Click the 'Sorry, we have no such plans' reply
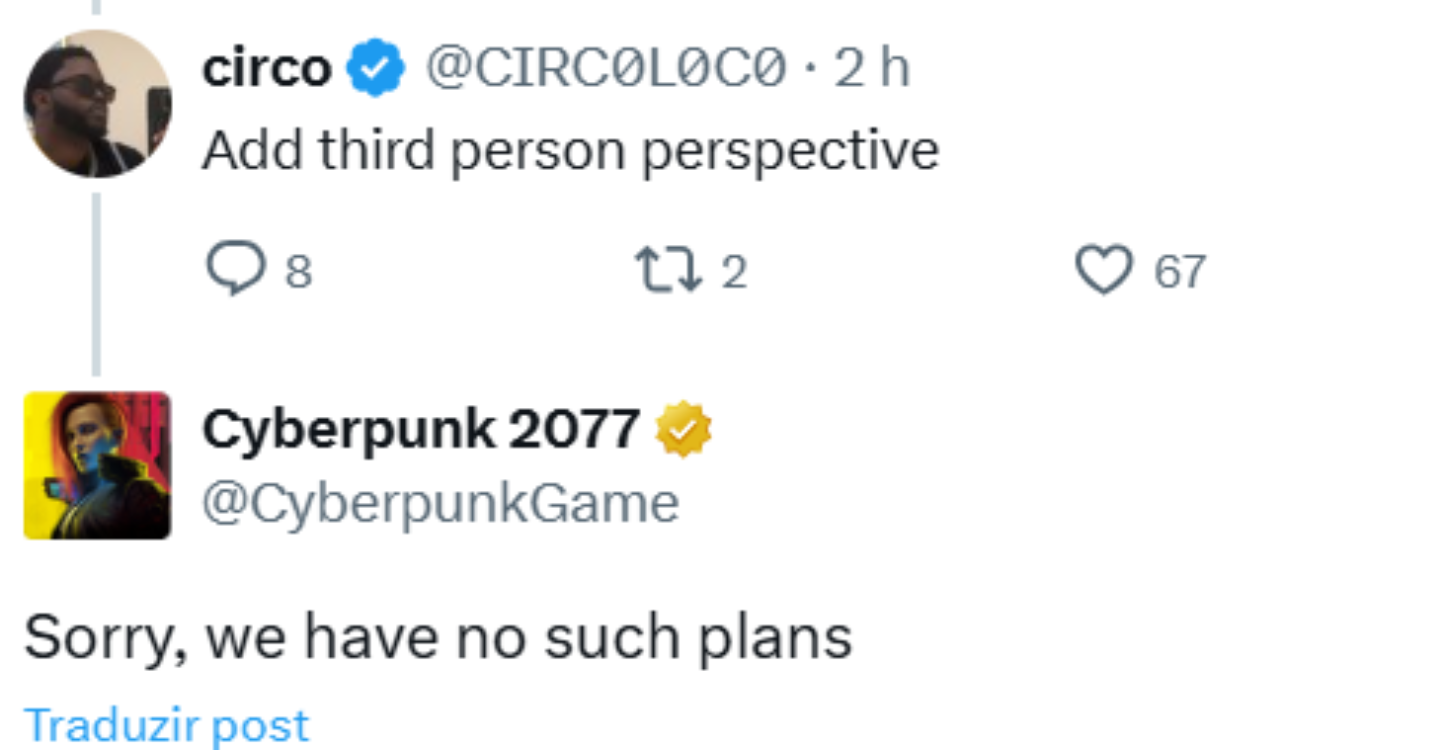This screenshot has width=1440, height=750. [438, 637]
